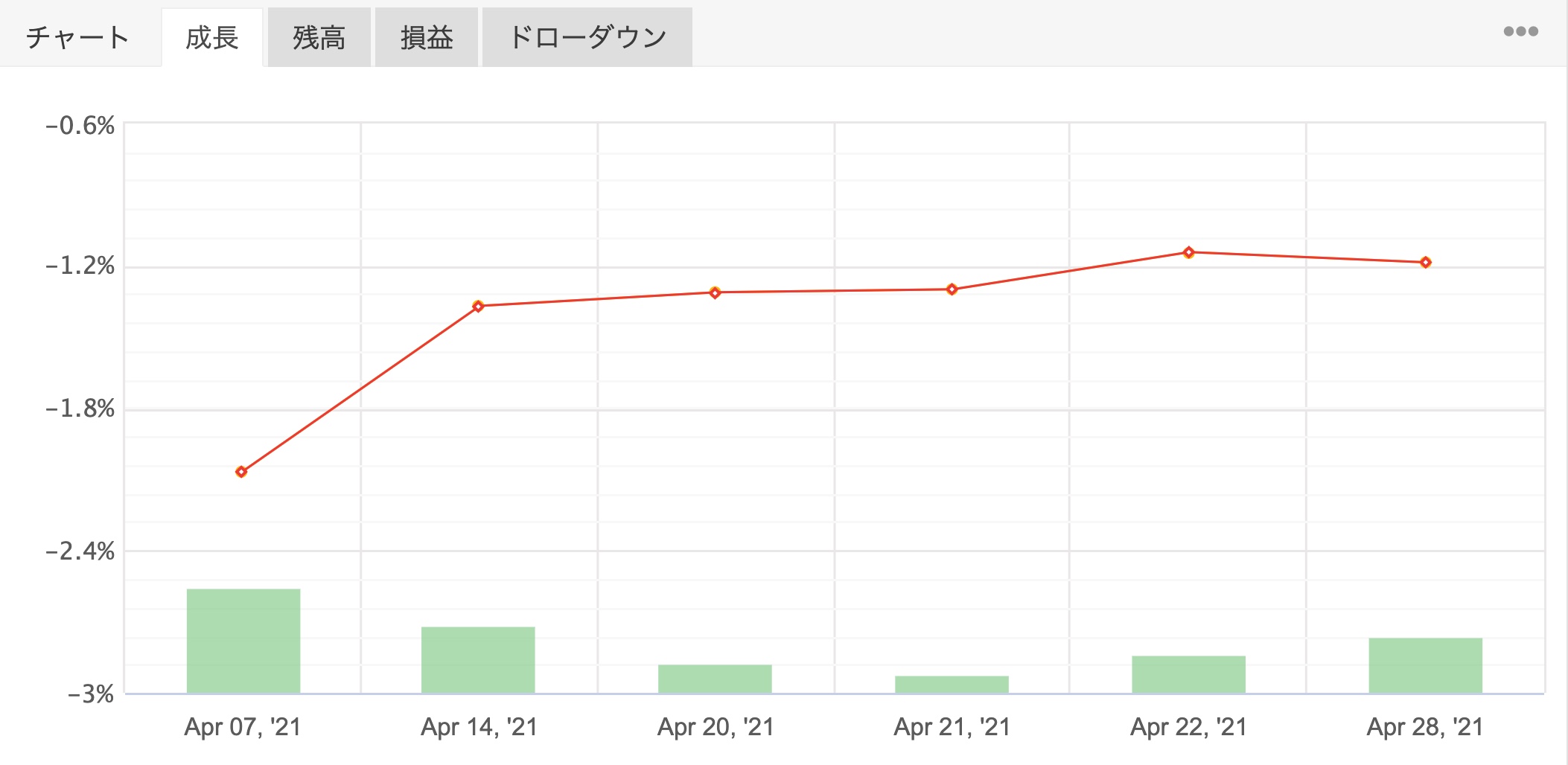Image resolution: width=1568 pixels, height=765 pixels.
Task: Select the Apr 22 green bar
Action: click(x=1188, y=674)
